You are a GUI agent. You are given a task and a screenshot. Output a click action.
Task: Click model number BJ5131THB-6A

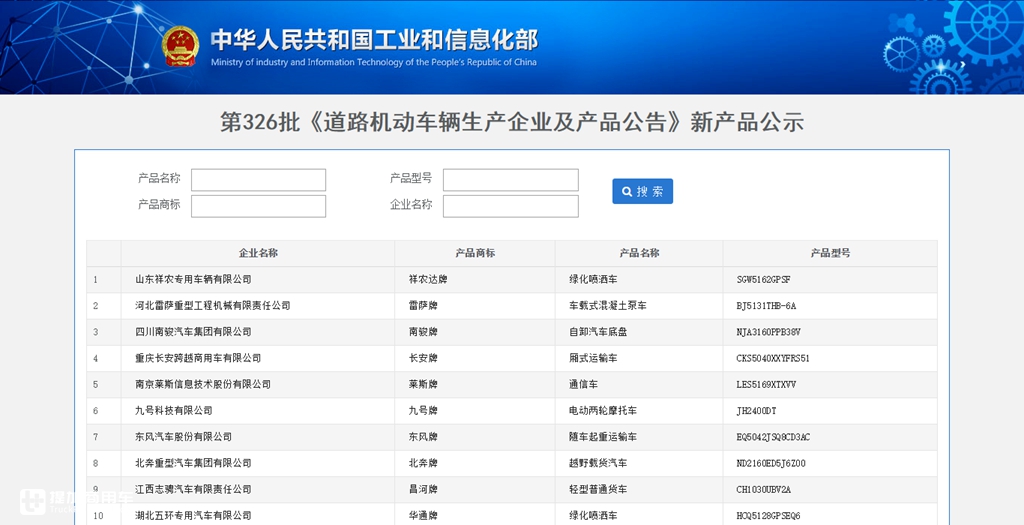point(767,306)
